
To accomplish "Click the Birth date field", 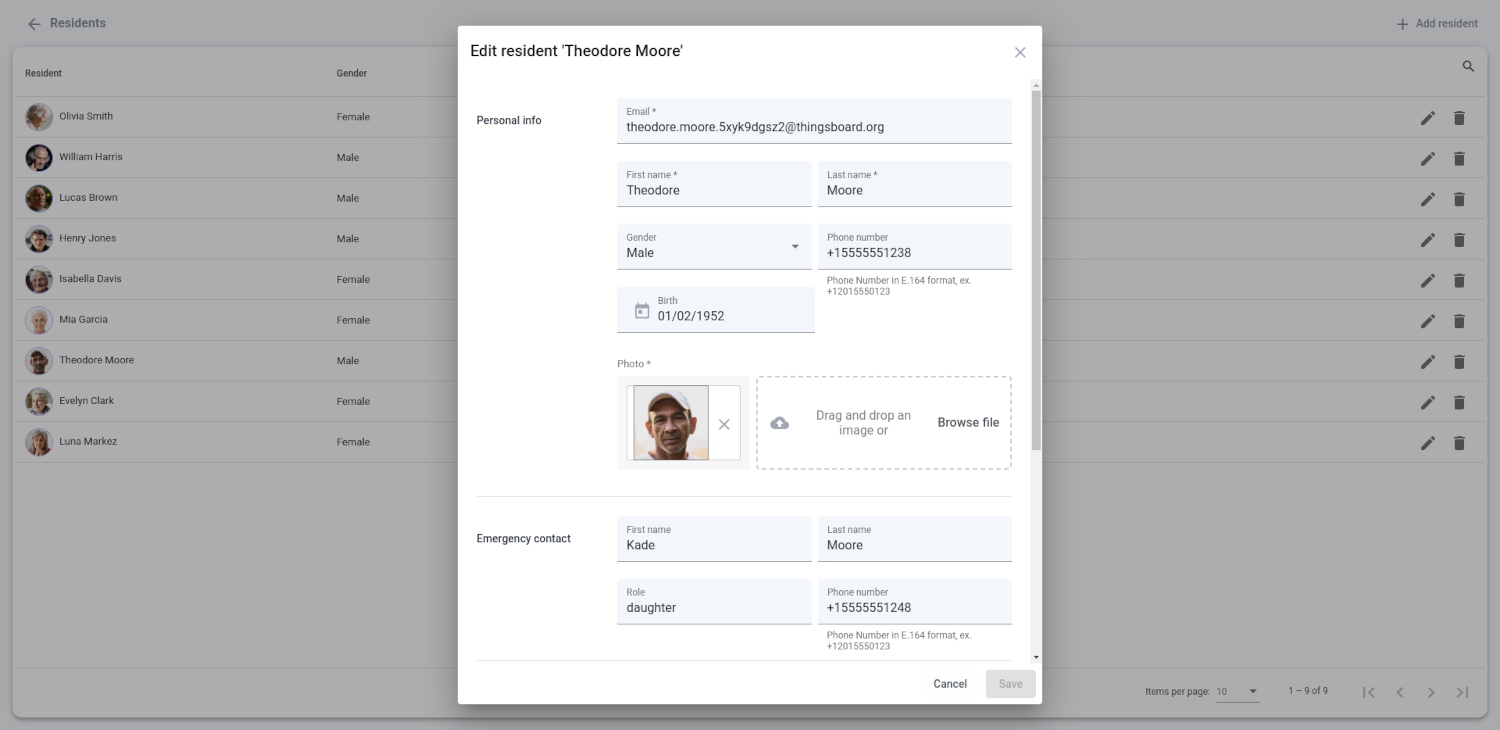I will coord(716,310).
